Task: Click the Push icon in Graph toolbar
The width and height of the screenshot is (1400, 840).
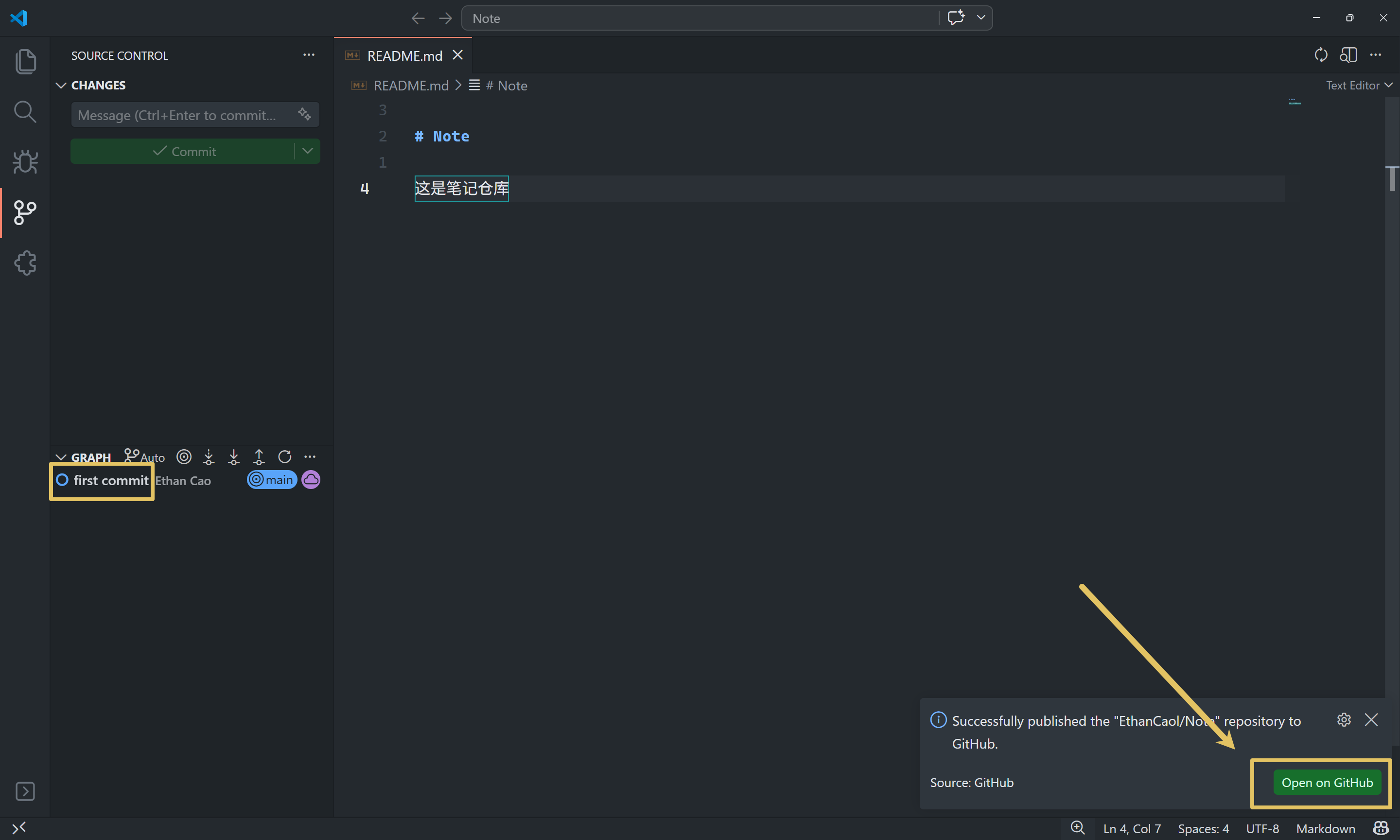Action: [259, 457]
